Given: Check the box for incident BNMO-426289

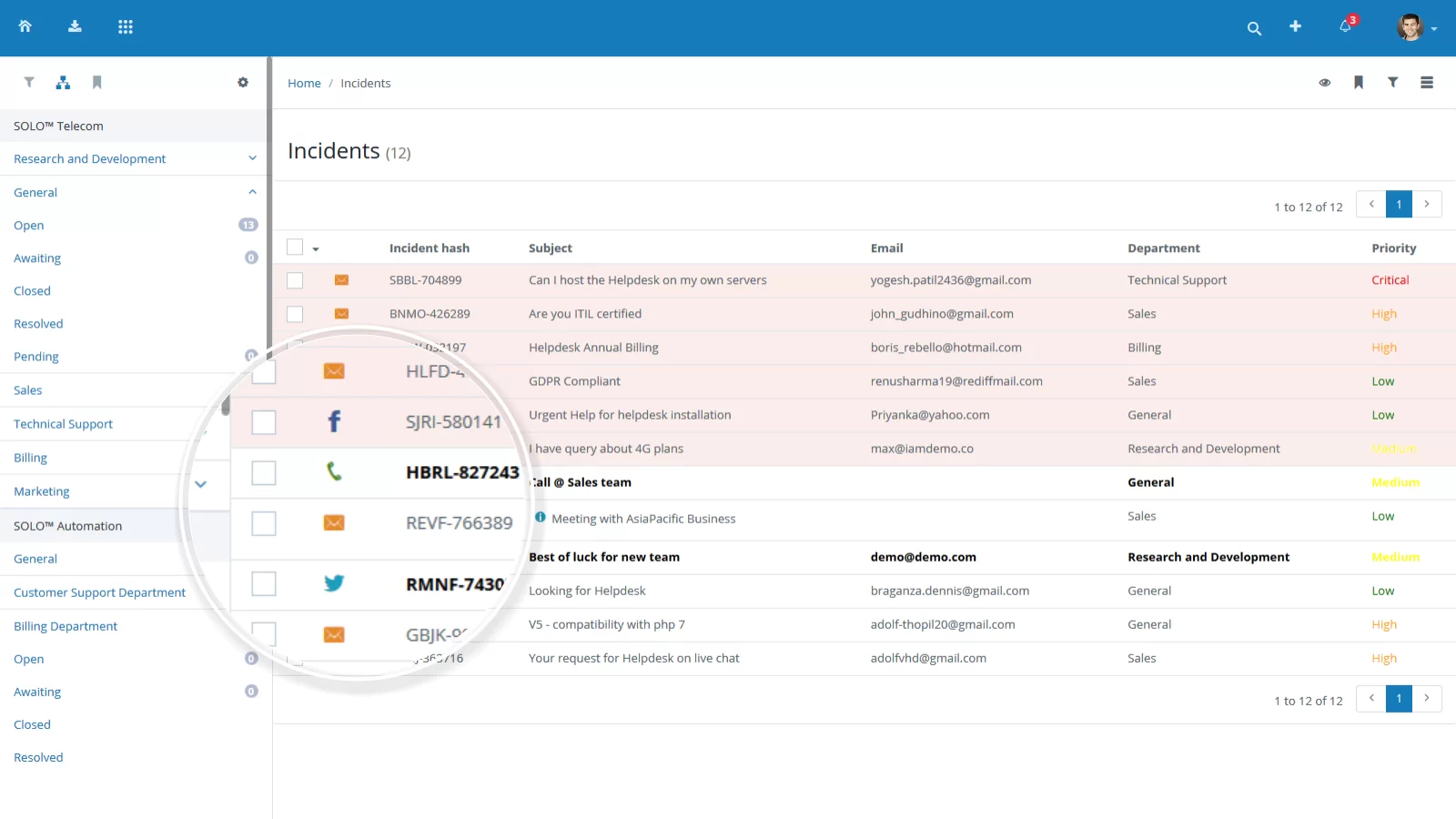Looking at the screenshot, I should [x=295, y=314].
